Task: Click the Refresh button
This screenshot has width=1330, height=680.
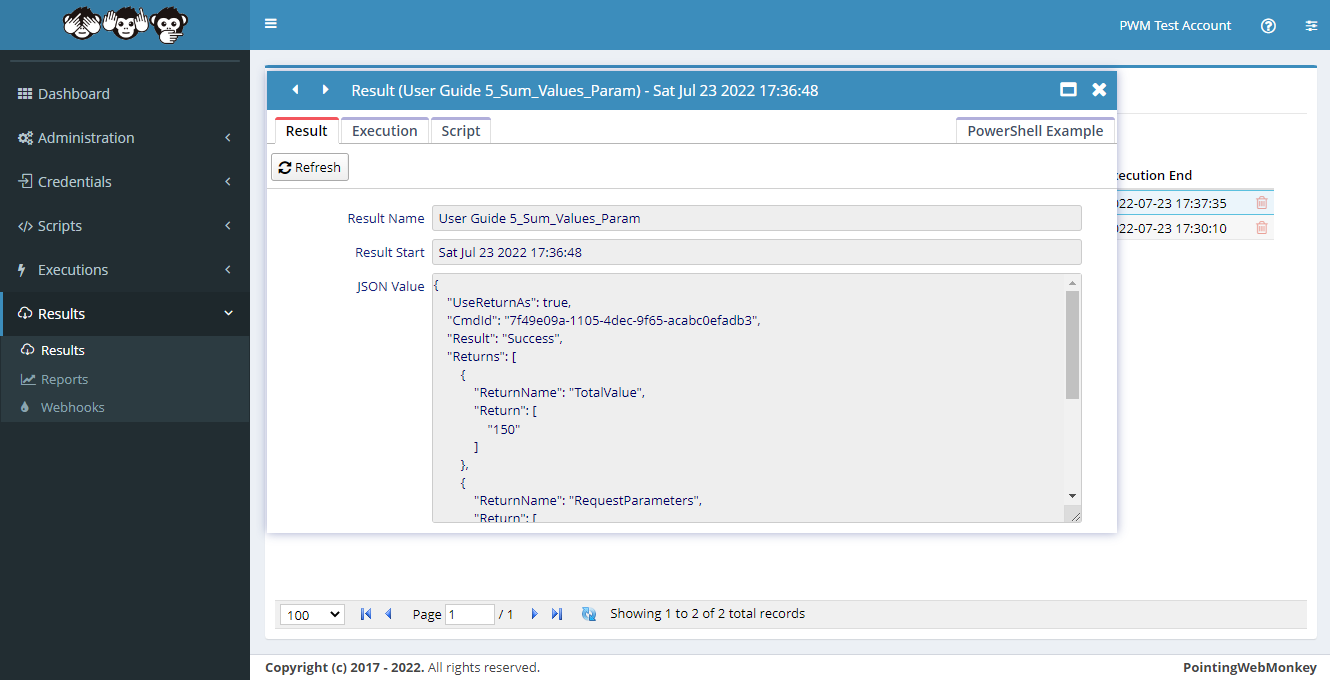Action: [x=310, y=168]
